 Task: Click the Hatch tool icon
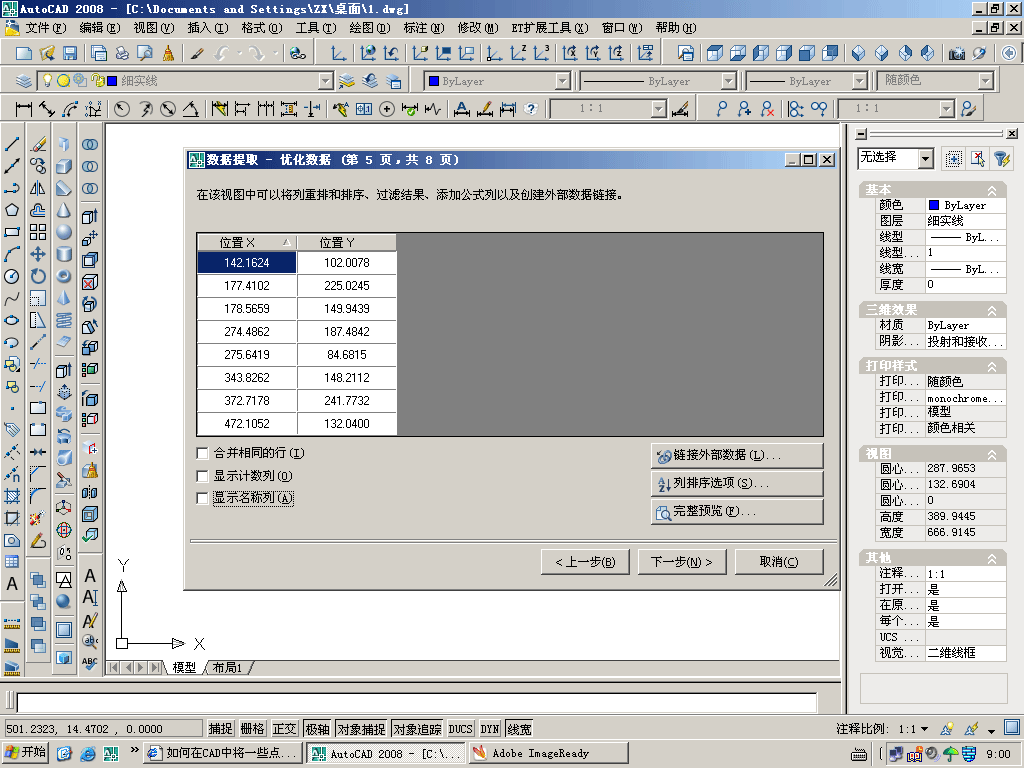(12, 496)
